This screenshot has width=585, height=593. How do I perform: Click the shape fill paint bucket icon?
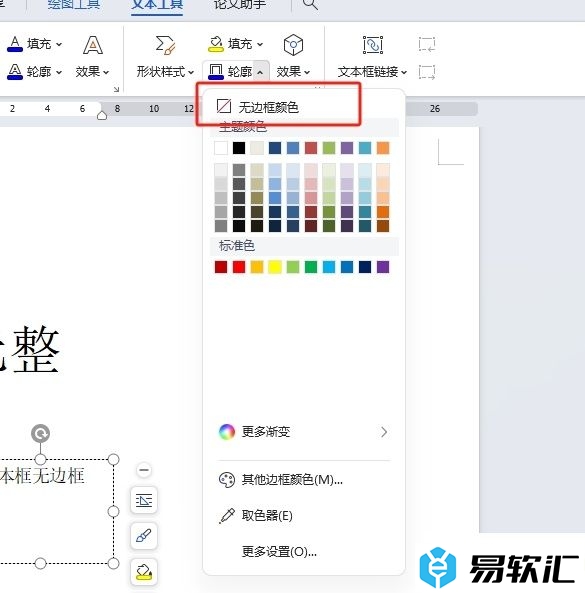point(216,44)
